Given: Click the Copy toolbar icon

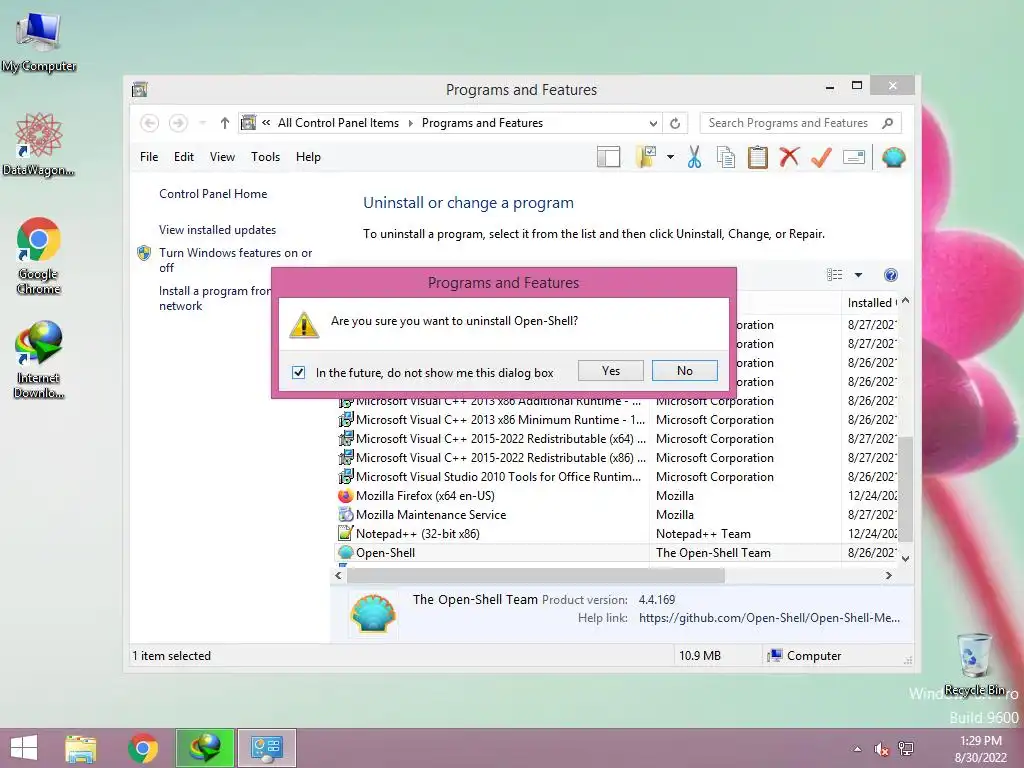Looking at the screenshot, I should (726, 157).
